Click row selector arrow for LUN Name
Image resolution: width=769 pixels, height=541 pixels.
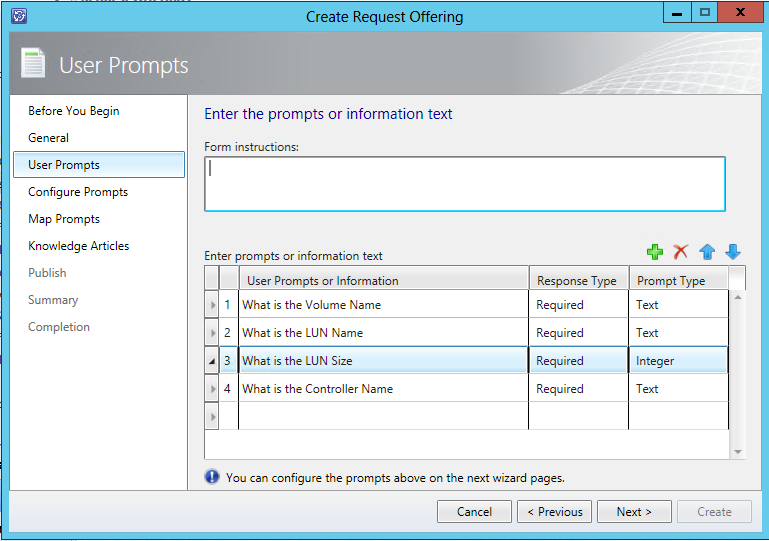[x=211, y=333]
